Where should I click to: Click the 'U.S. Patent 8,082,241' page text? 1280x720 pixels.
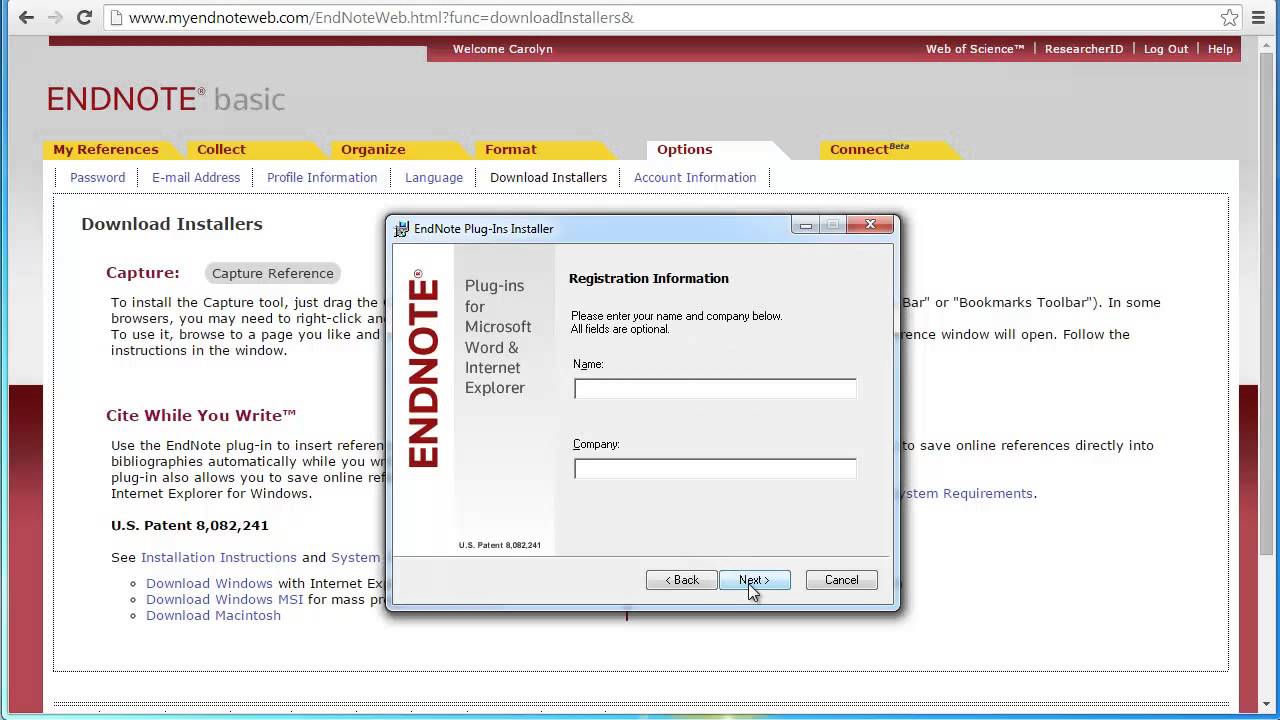[190, 525]
